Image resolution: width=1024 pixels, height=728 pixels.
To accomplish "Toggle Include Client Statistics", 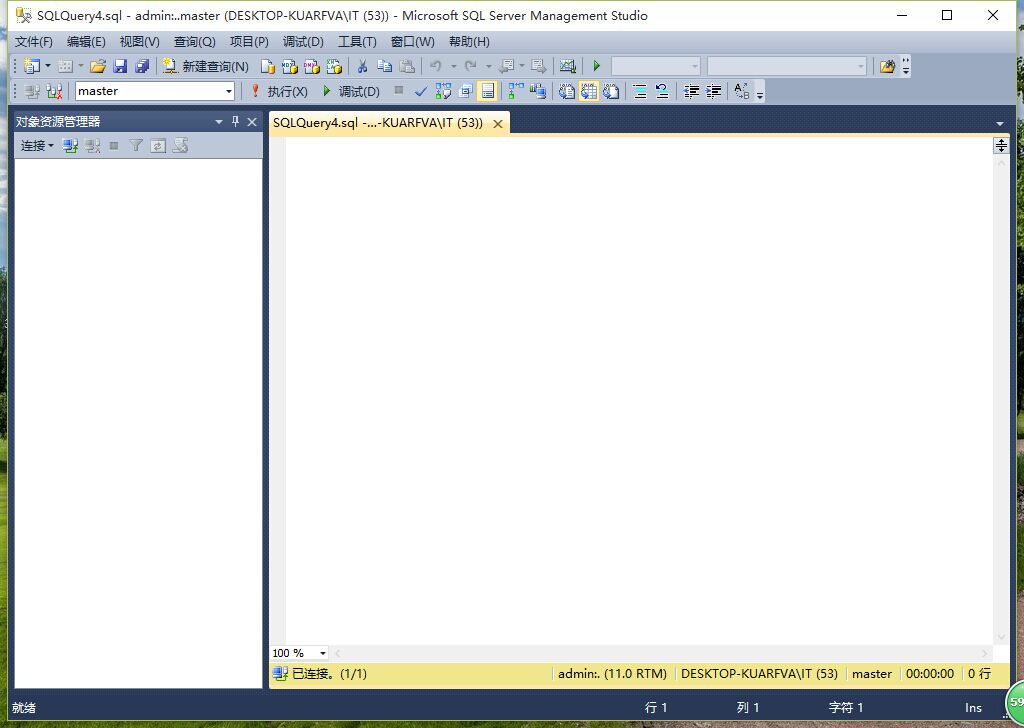I will pos(537,91).
